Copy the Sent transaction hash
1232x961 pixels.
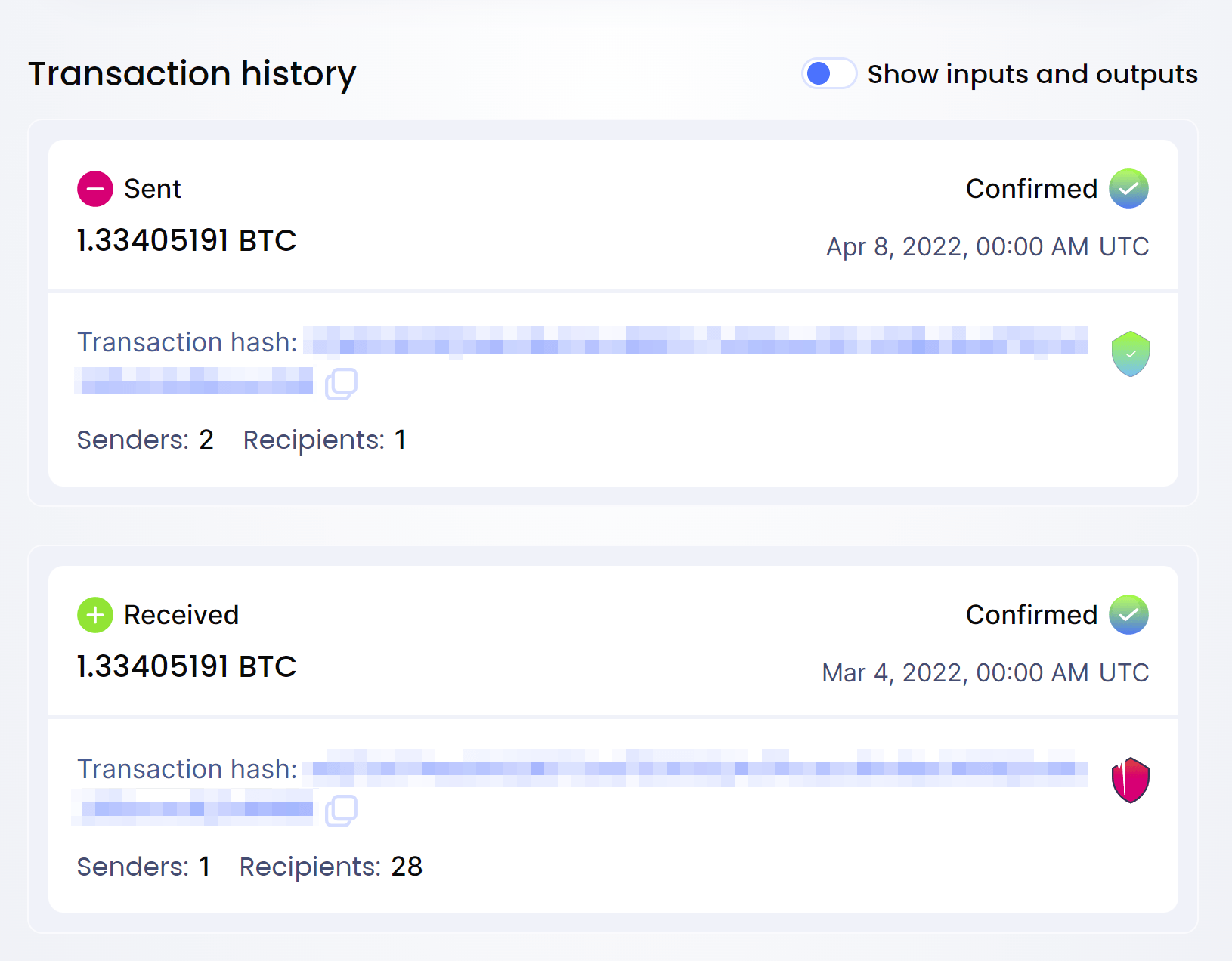coord(341,384)
